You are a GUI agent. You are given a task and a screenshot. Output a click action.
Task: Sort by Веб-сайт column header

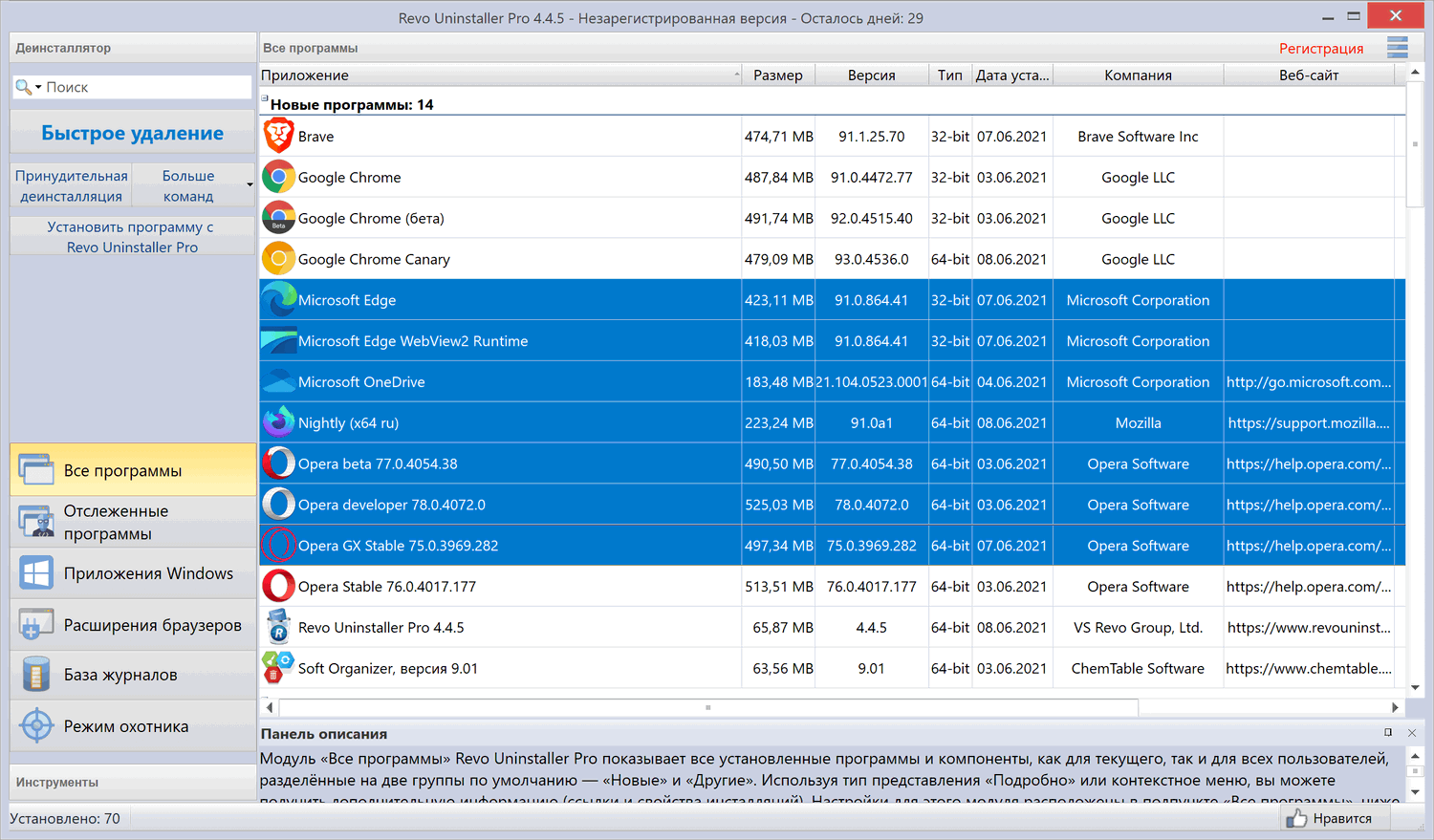point(1309,75)
